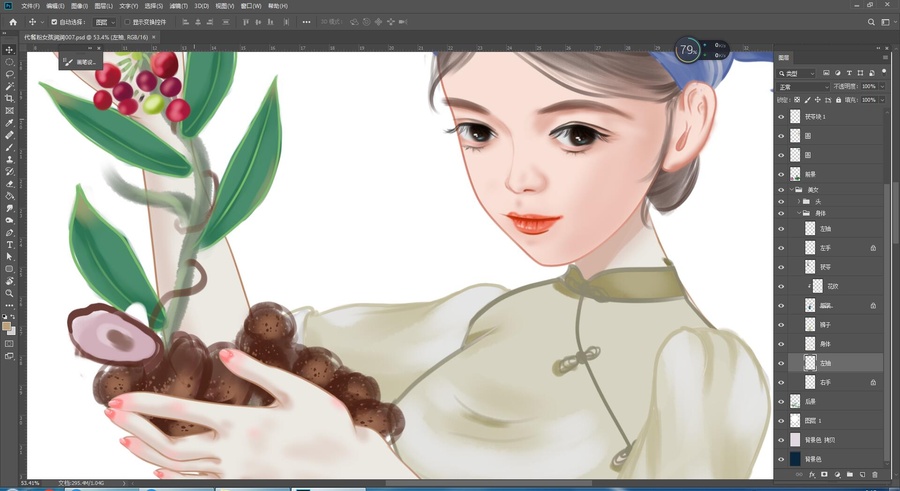Select the Pen tool
This screenshot has width=900, height=491.
[9, 233]
